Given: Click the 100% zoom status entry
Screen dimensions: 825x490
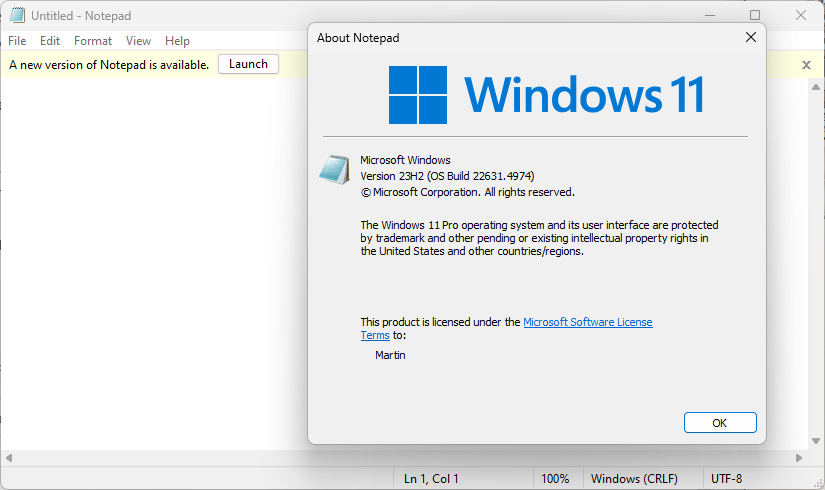Looking at the screenshot, I should pyautogui.click(x=555, y=479).
